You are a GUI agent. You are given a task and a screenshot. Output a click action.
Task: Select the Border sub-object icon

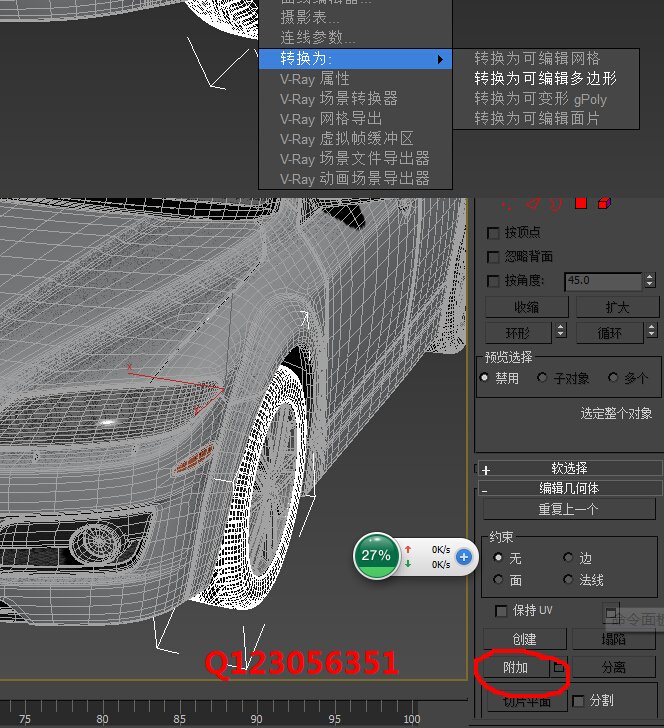click(x=556, y=203)
